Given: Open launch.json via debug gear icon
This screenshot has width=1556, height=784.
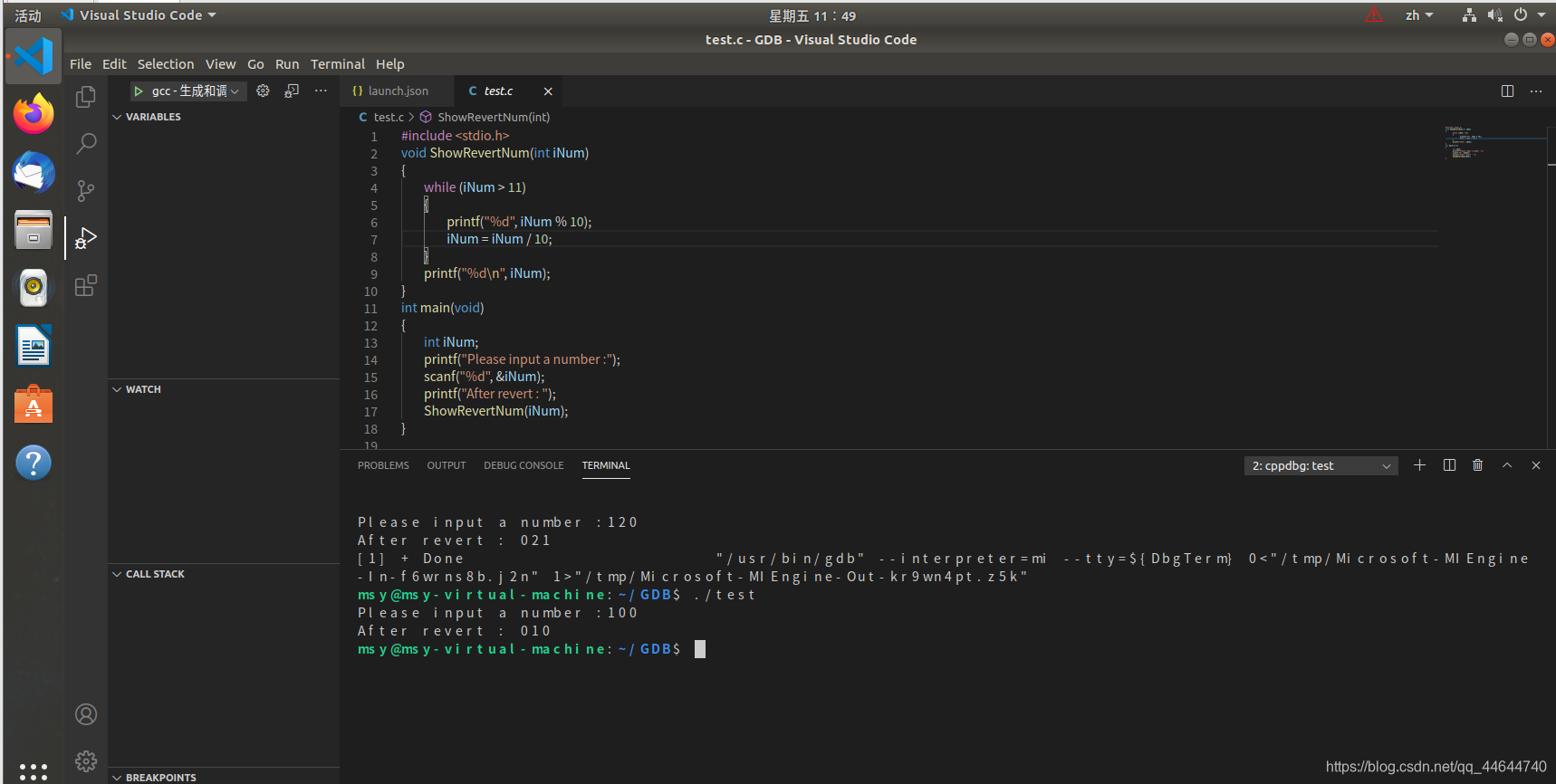Looking at the screenshot, I should pyautogui.click(x=263, y=91).
